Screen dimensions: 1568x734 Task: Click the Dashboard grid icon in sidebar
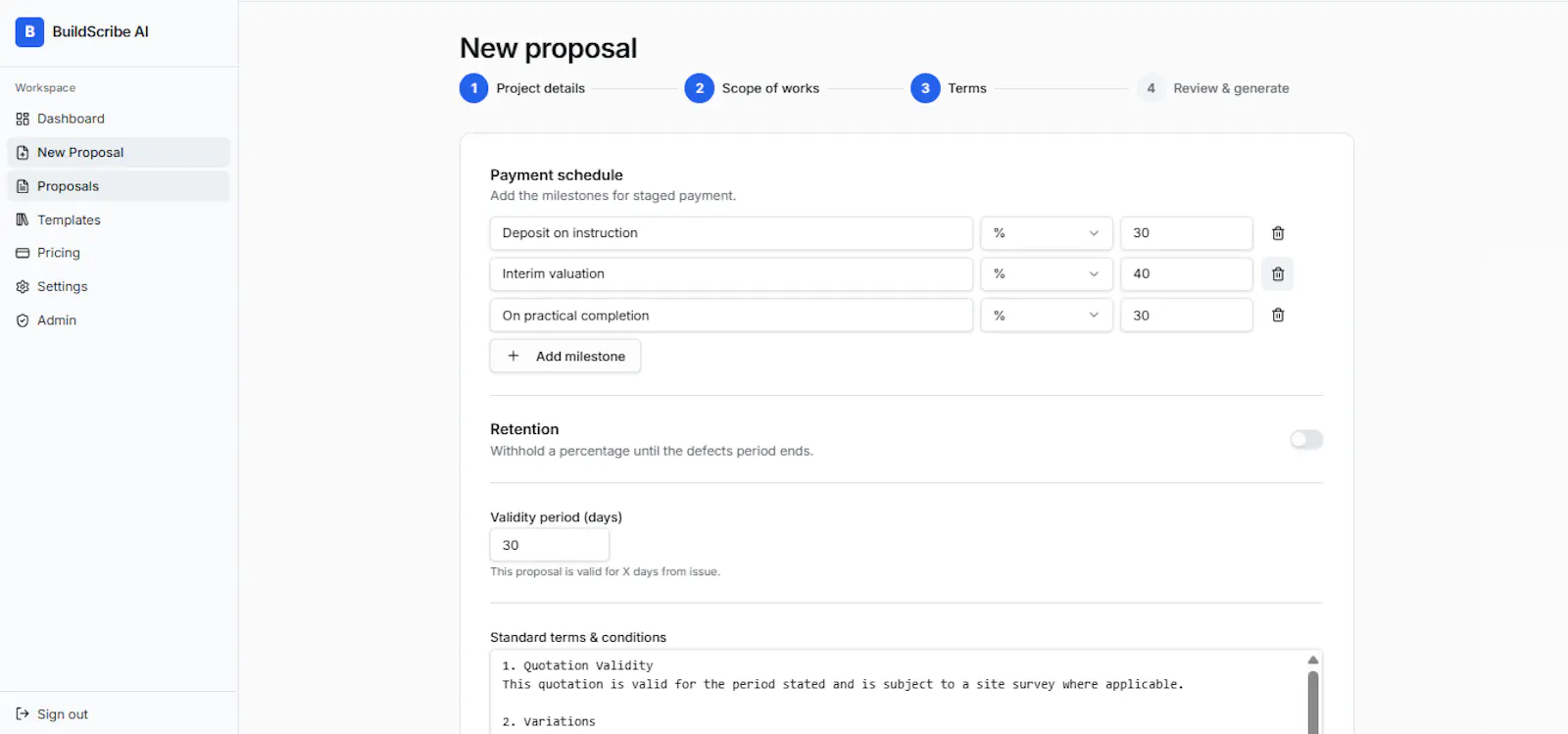(x=23, y=119)
